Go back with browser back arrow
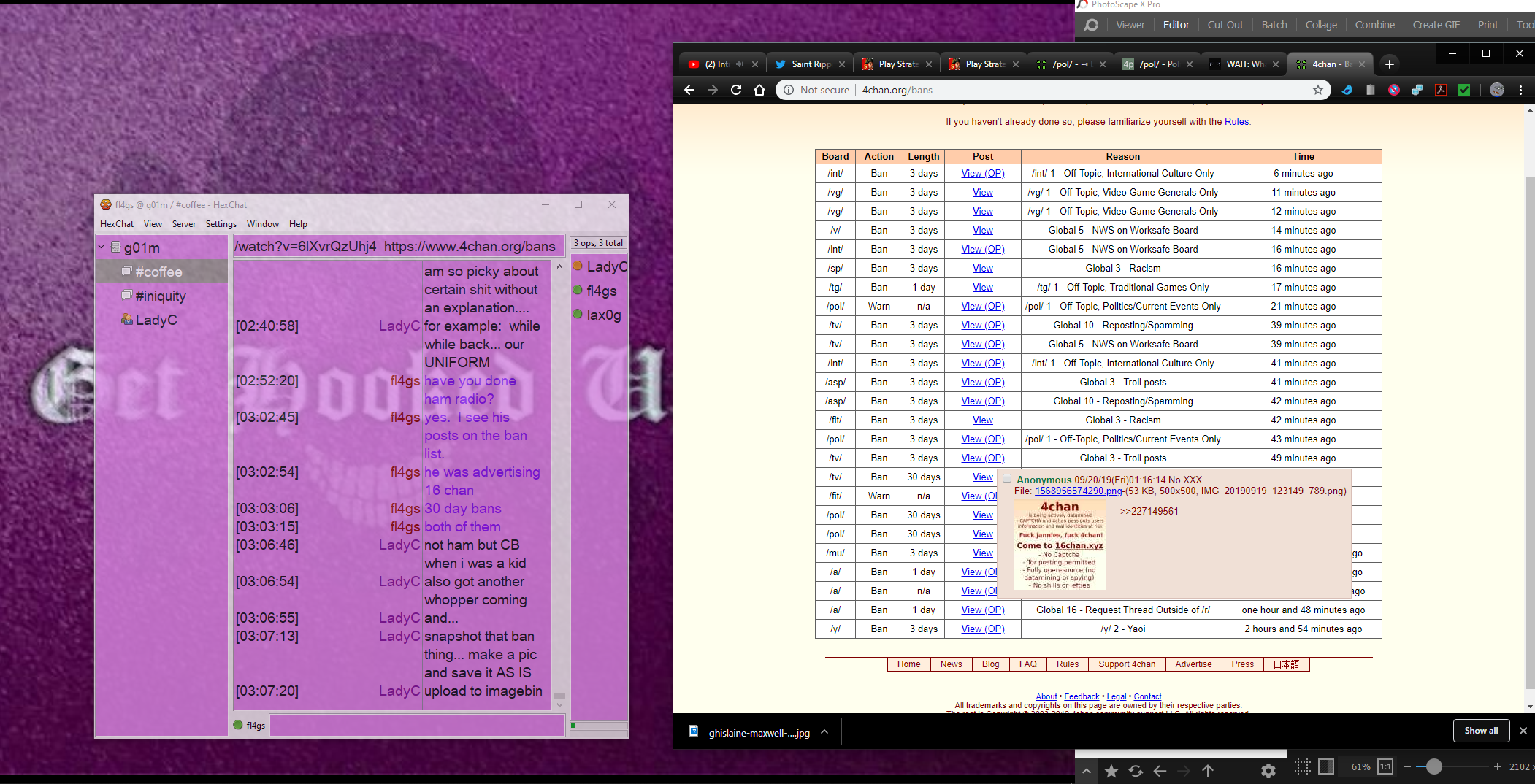 [x=689, y=90]
